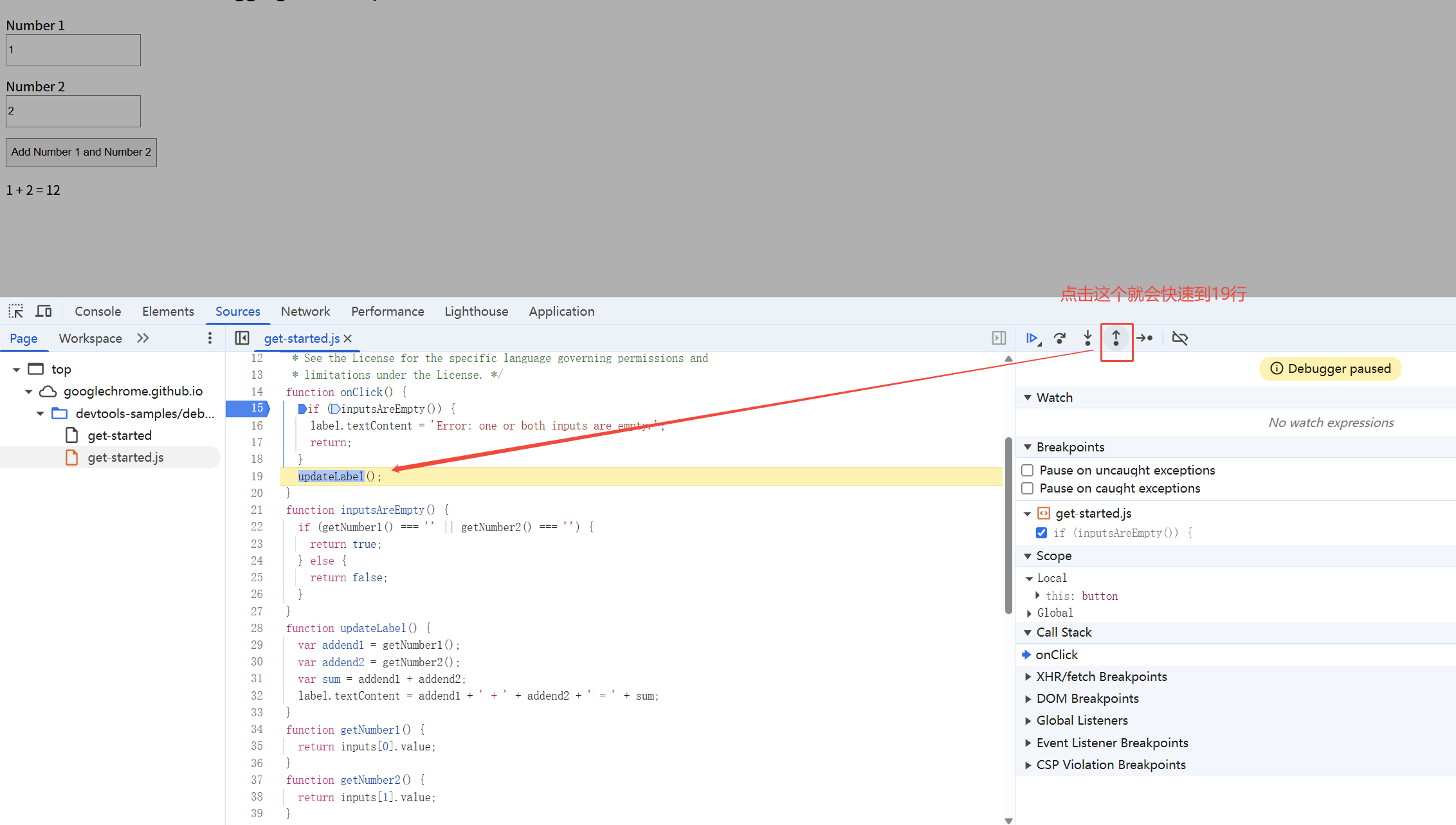Switch to the Console tab
The image size is (1456, 825).
coord(98,312)
